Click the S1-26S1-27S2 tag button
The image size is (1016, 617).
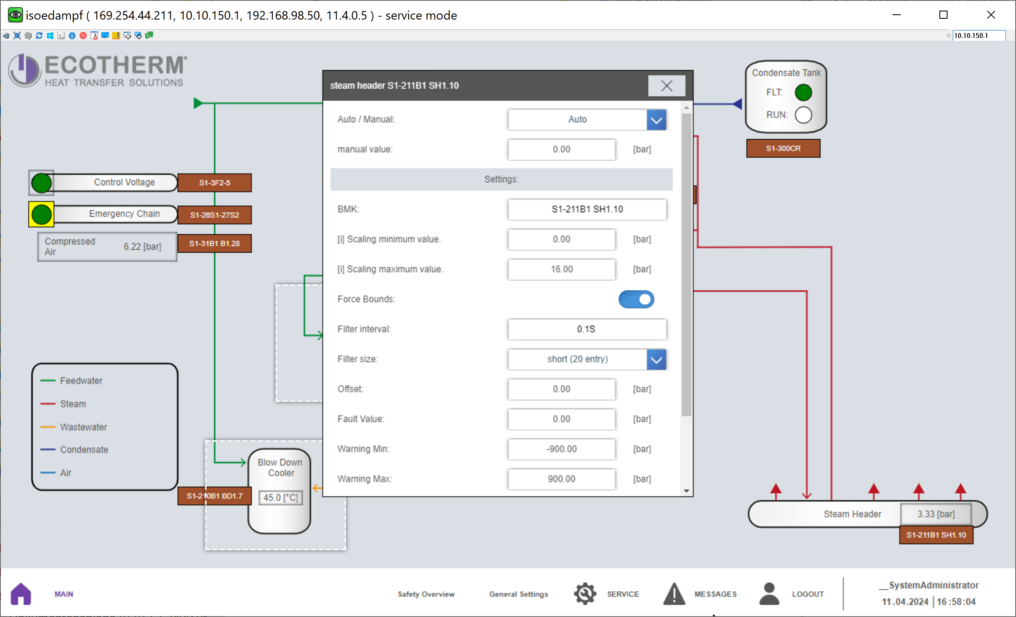coord(214,215)
